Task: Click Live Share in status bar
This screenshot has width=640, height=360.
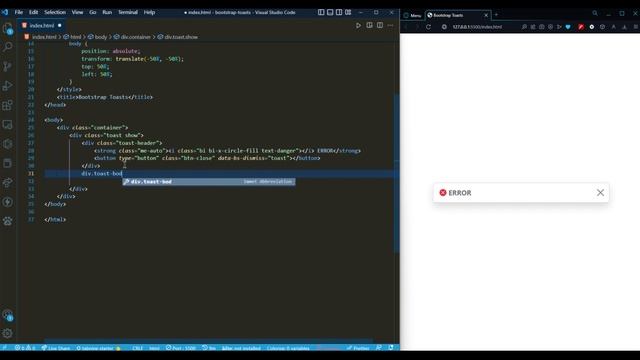Action: [56, 348]
